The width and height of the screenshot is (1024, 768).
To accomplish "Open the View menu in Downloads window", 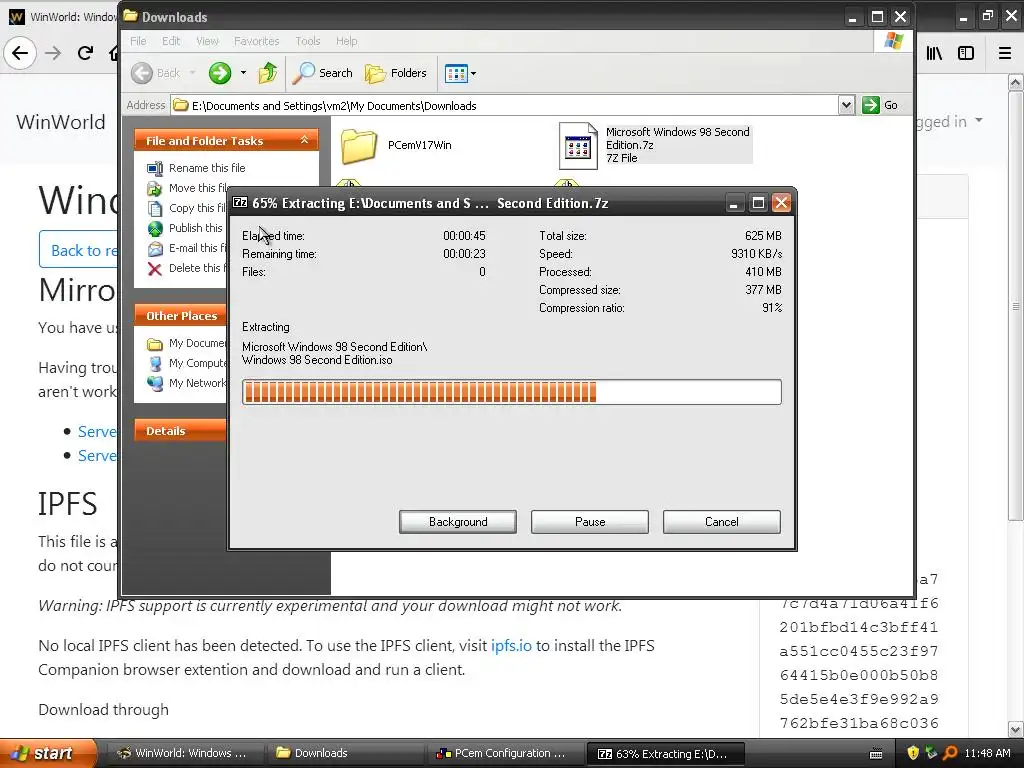I will 207,41.
